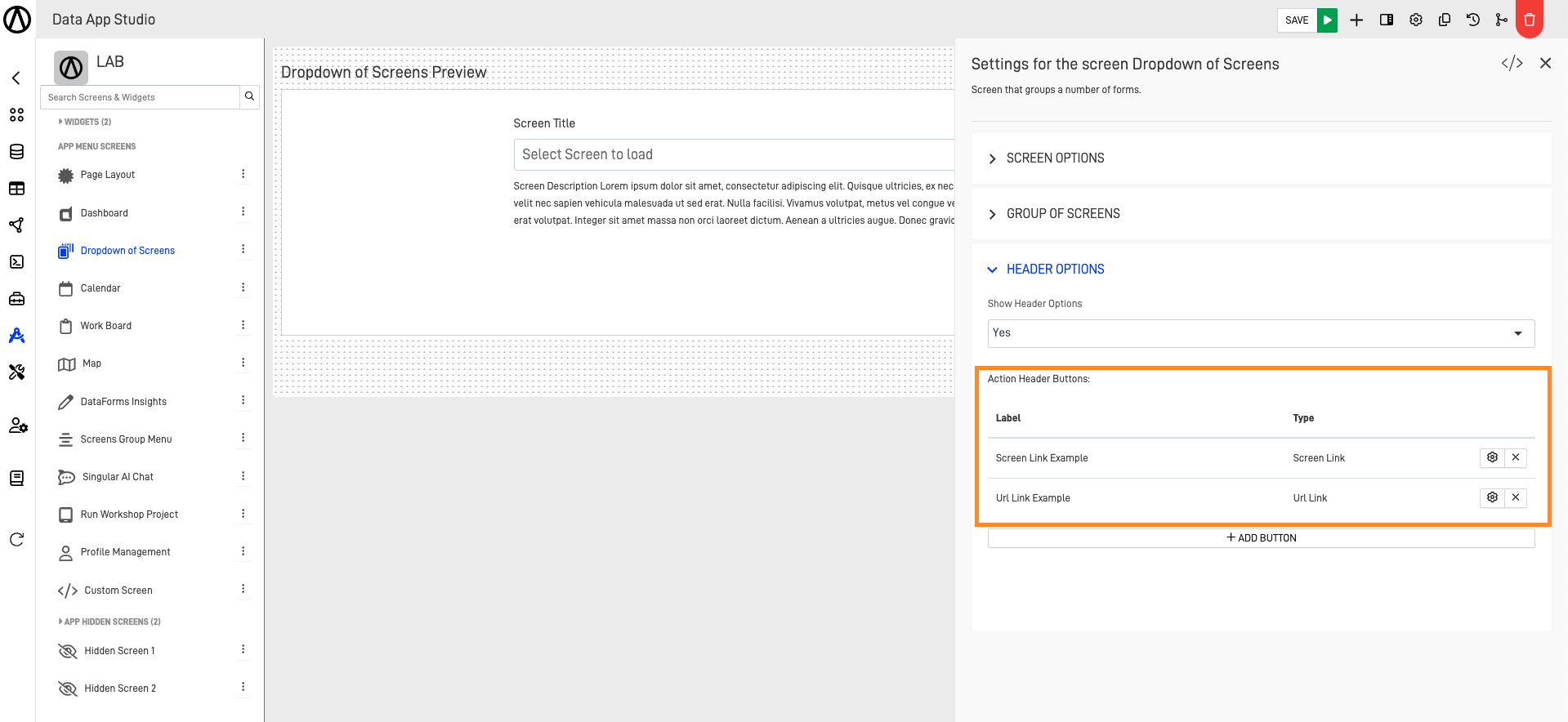The width and height of the screenshot is (1568, 722).
Task: Open the table icon in sidebar
Action: pos(16,189)
